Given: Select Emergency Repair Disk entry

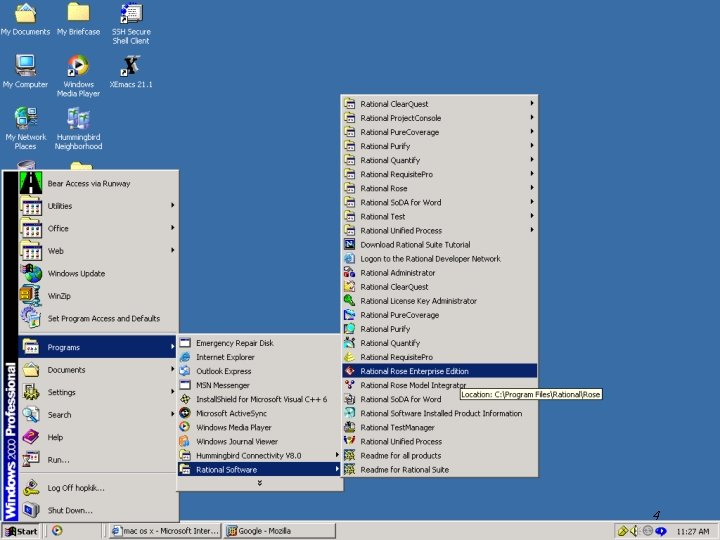Looking at the screenshot, I should point(259,343).
